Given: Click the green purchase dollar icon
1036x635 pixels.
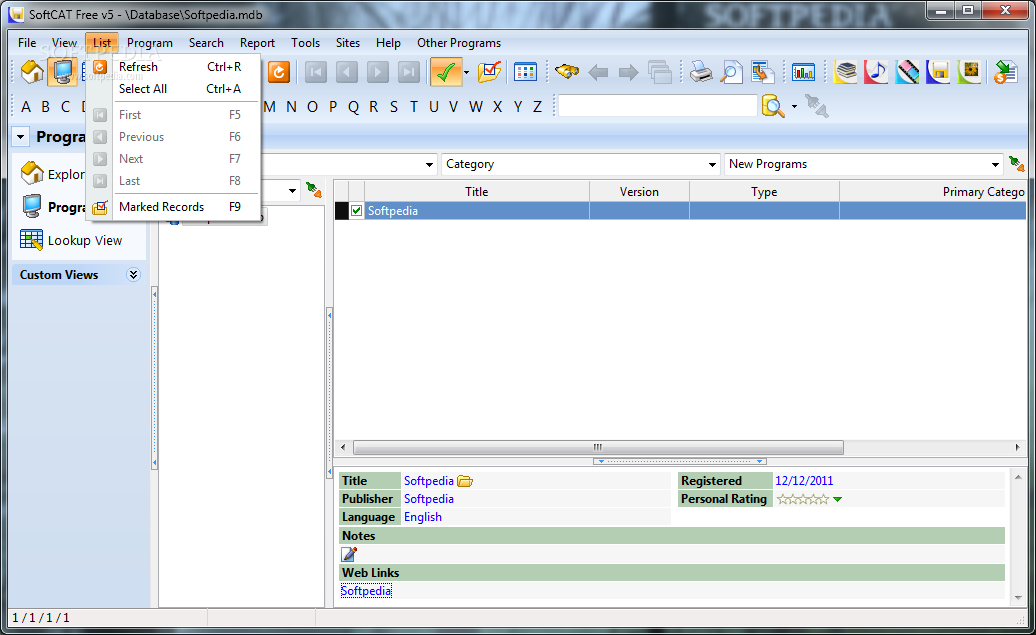Looking at the screenshot, I should point(1005,72).
